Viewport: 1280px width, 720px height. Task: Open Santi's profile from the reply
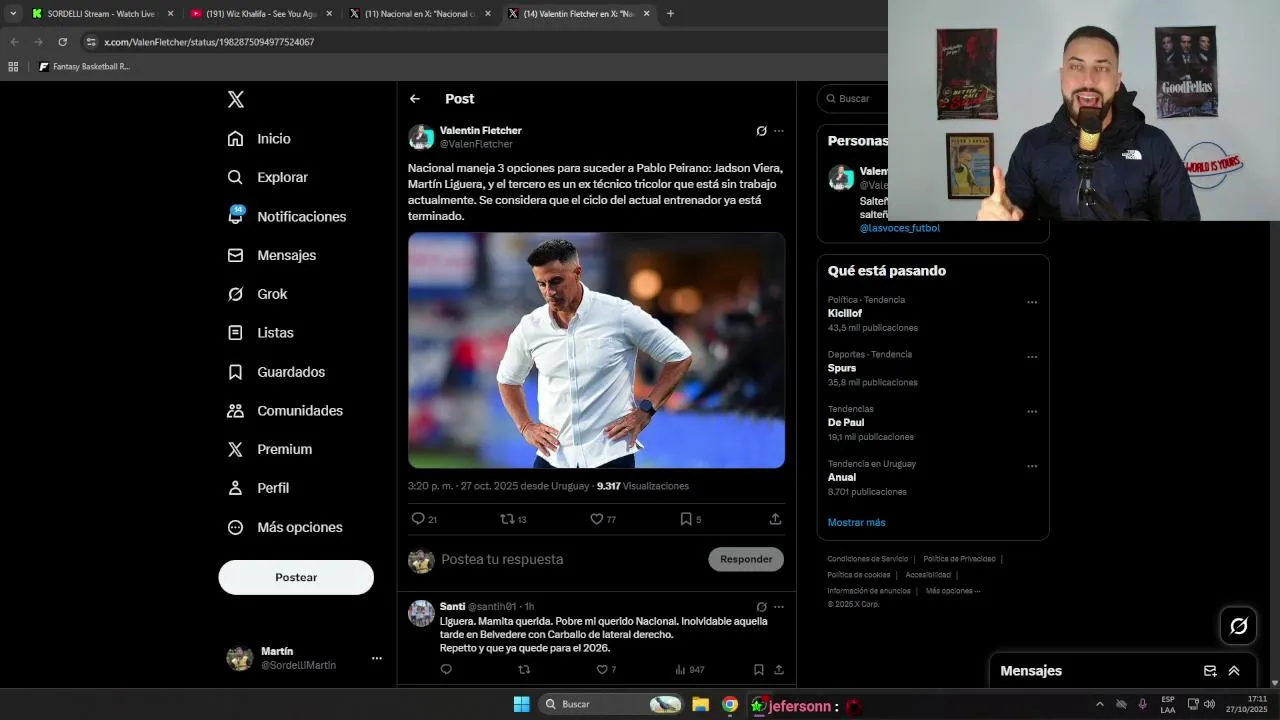click(x=452, y=606)
